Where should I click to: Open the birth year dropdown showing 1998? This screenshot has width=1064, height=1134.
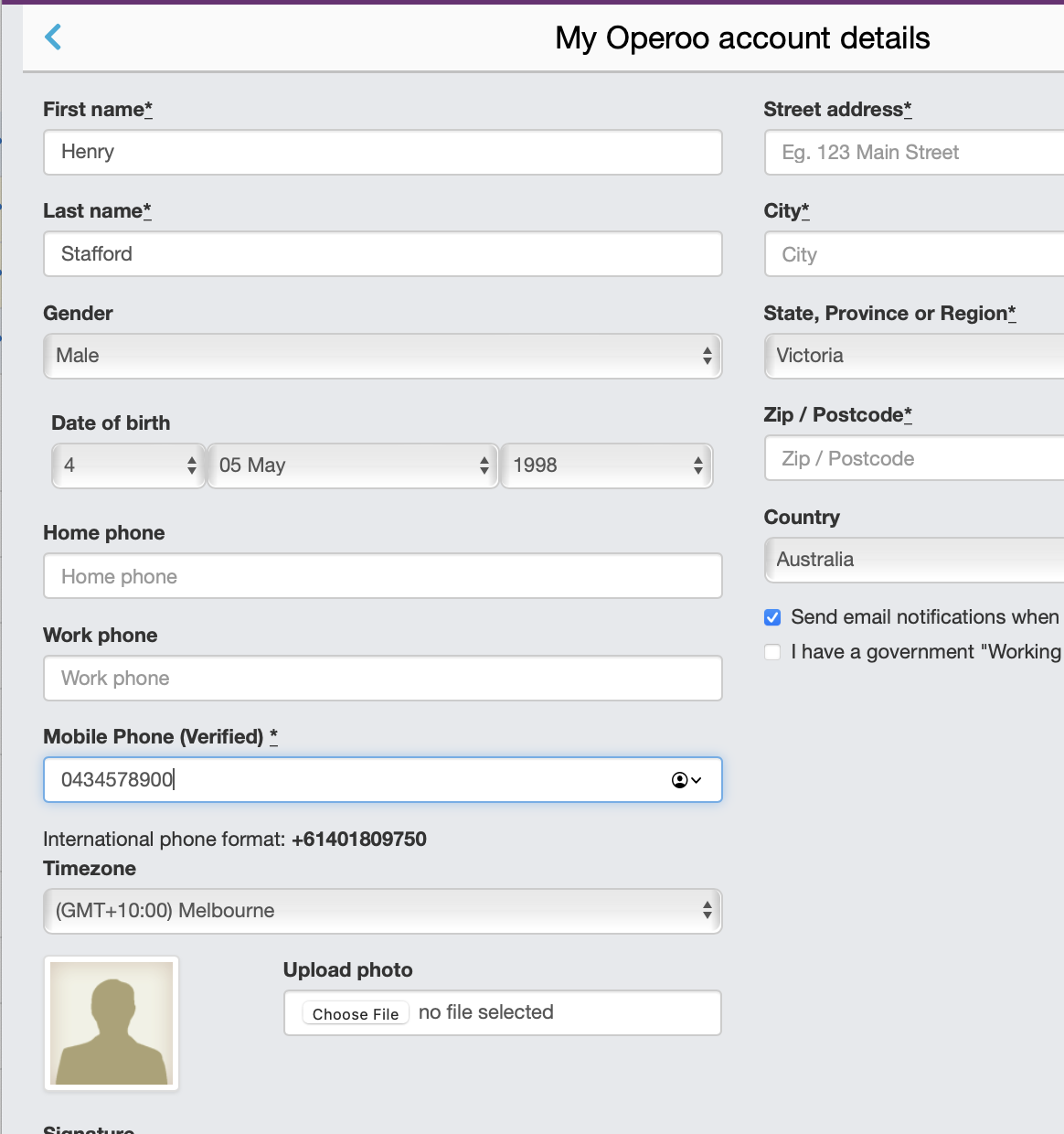(606, 465)
